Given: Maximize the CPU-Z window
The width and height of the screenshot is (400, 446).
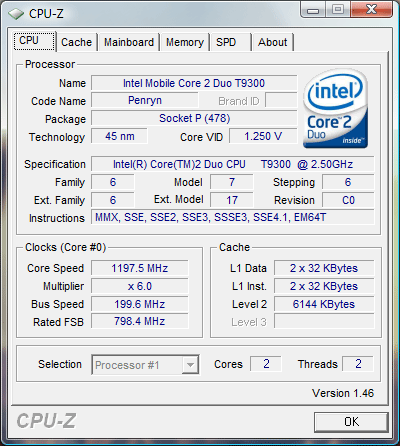Looking at the screenshot, I should [x=337, y=10].
